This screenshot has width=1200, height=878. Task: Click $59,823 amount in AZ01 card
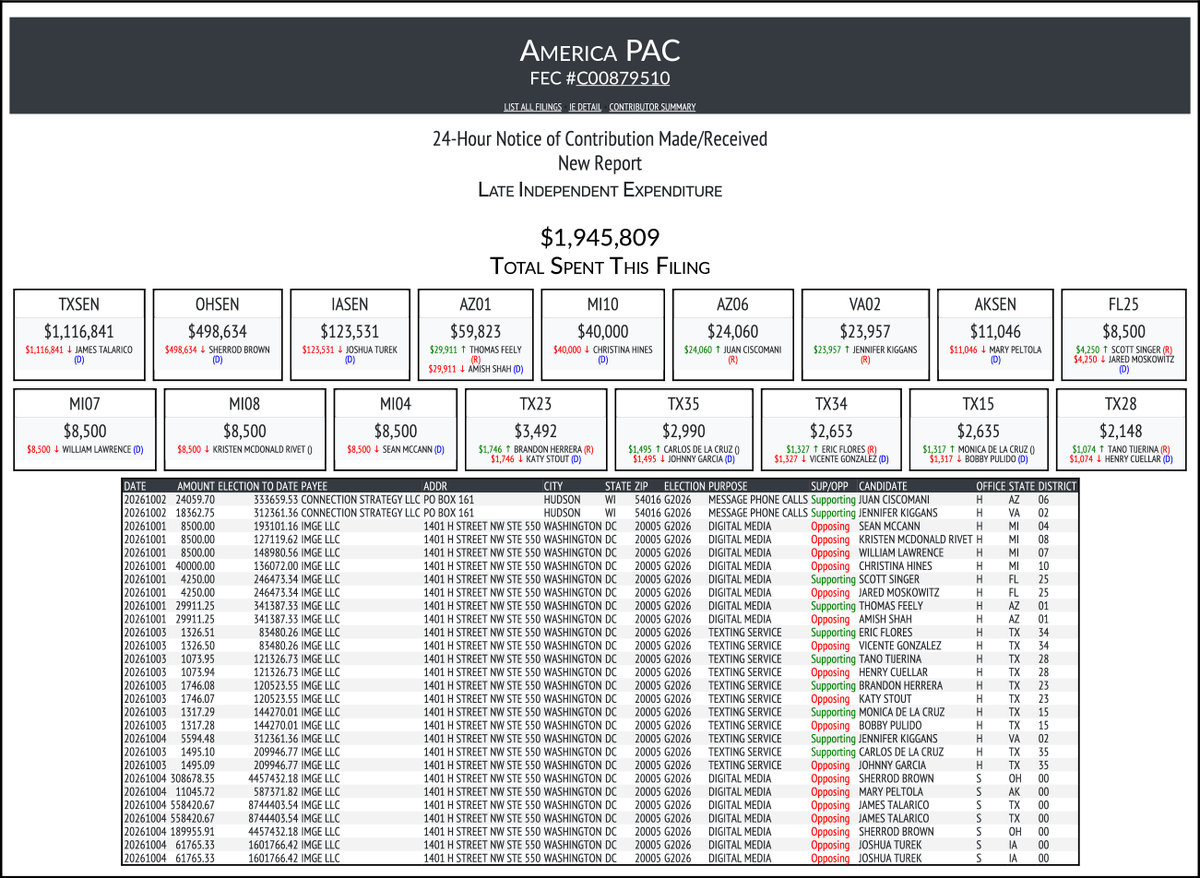(475, 331)
